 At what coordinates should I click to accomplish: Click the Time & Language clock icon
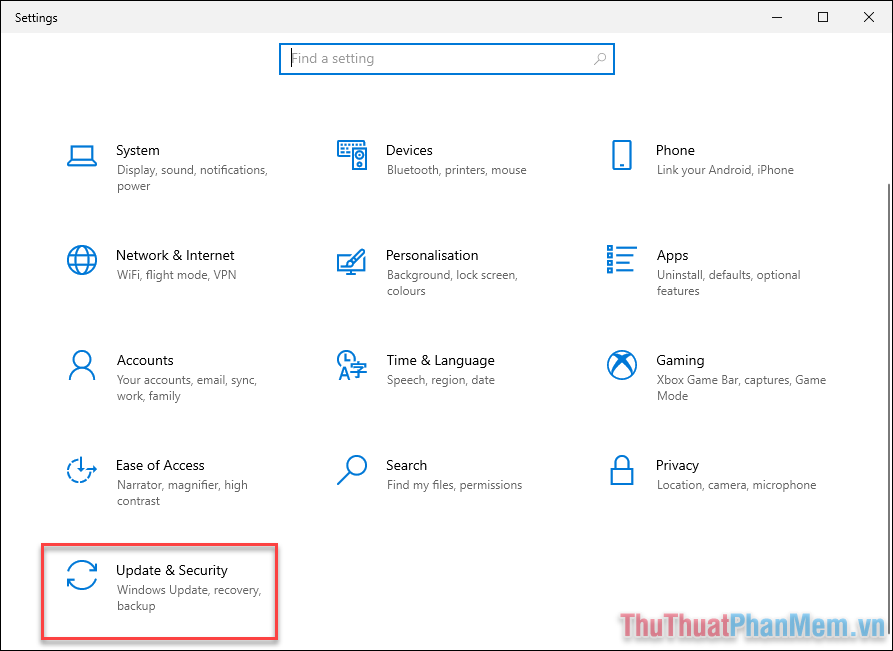(x=352, y=367)
